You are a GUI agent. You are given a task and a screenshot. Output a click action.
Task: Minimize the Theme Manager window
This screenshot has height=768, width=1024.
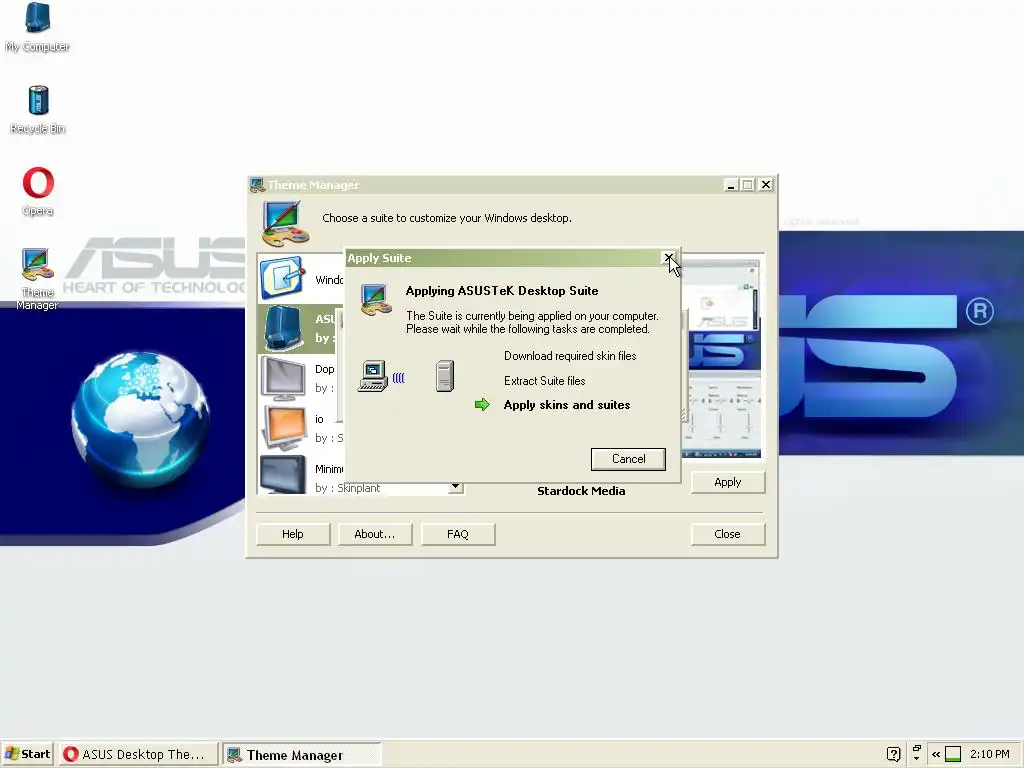pyautogui.click(x=731, y=185)
